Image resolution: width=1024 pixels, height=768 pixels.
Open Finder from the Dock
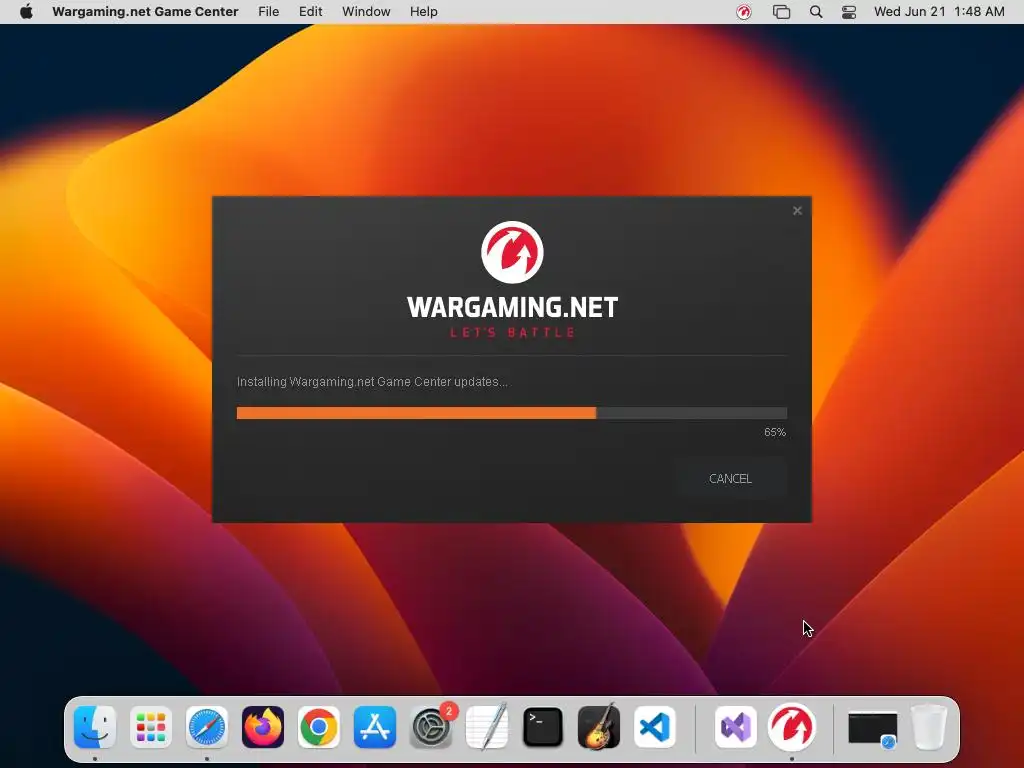point(95,727)
